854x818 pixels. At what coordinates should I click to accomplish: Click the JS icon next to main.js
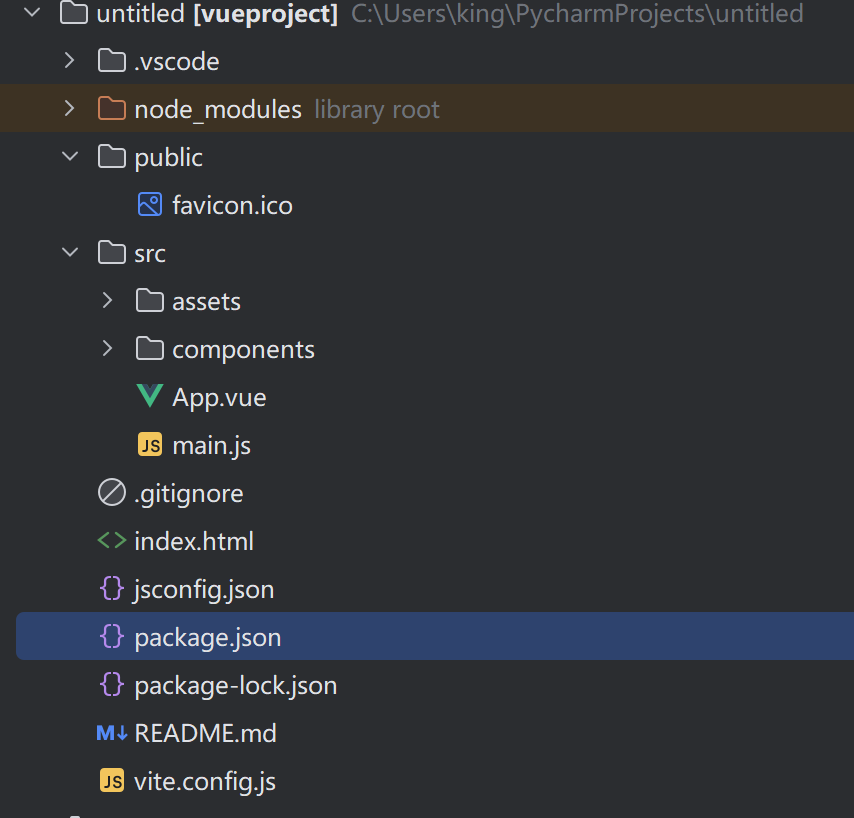tap(149, 445)
